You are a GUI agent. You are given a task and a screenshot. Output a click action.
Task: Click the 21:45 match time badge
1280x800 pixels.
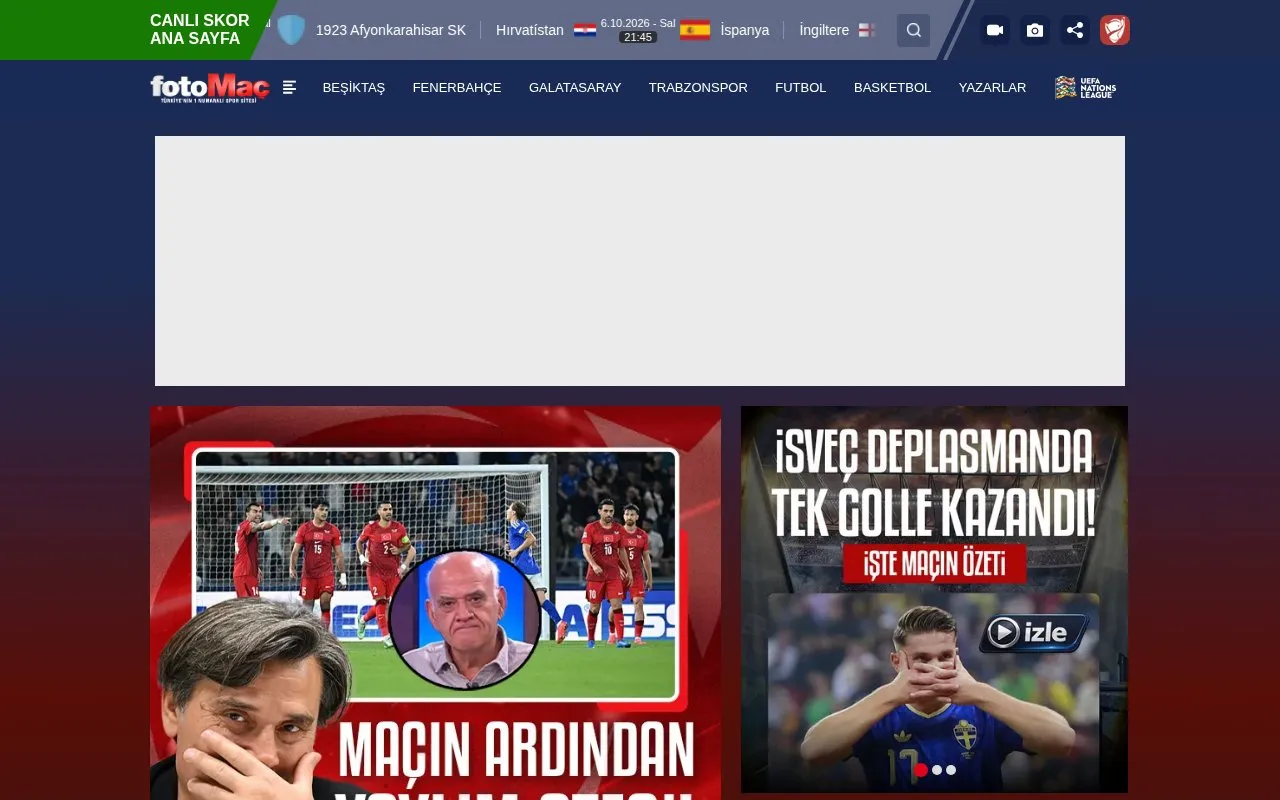click(638, 37)
